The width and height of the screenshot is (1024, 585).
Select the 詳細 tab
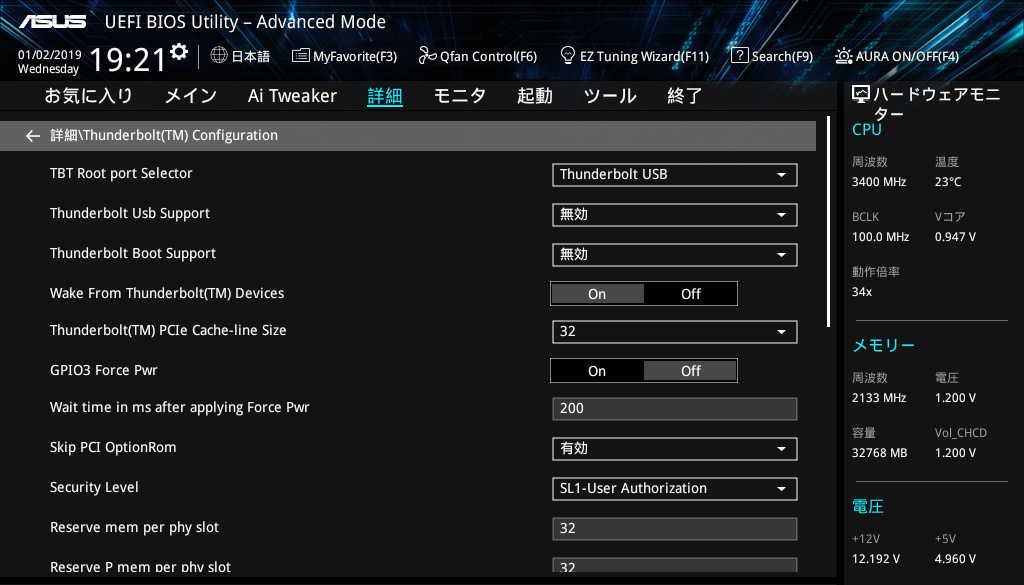385,96
